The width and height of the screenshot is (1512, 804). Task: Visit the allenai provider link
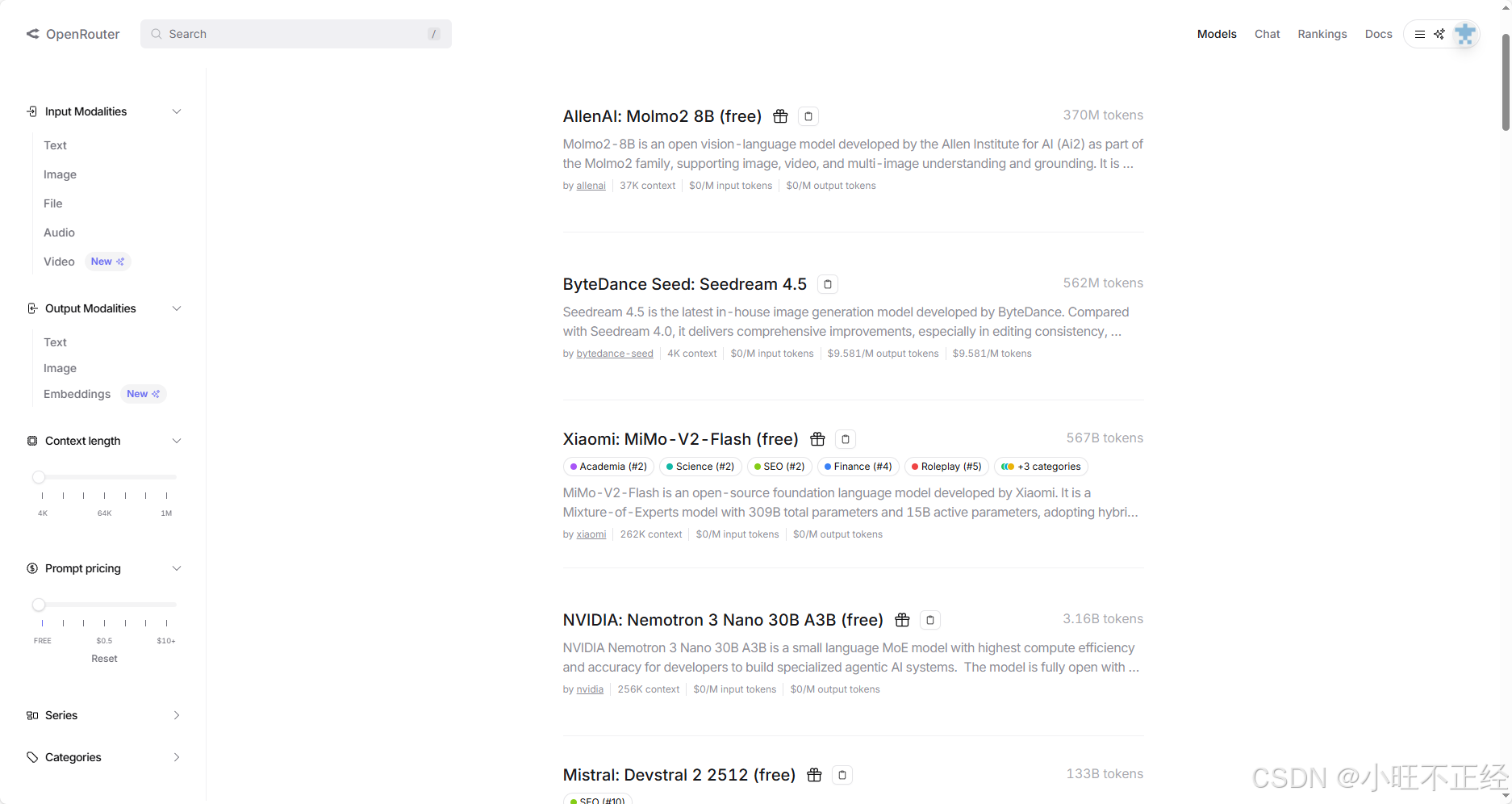coord(591,186)
